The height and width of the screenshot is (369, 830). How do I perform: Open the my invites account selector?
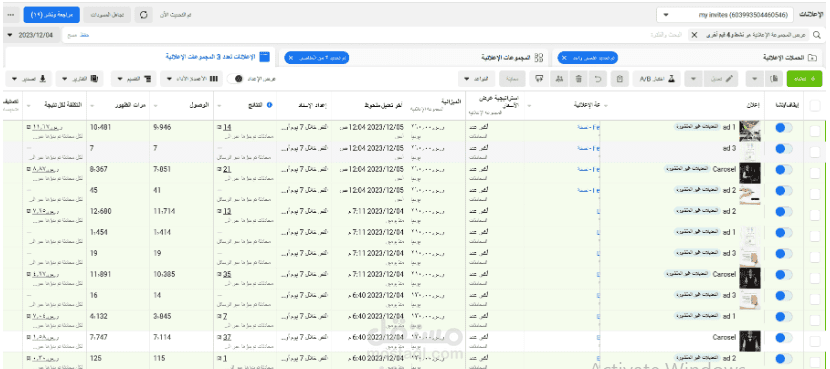point(725,15)
